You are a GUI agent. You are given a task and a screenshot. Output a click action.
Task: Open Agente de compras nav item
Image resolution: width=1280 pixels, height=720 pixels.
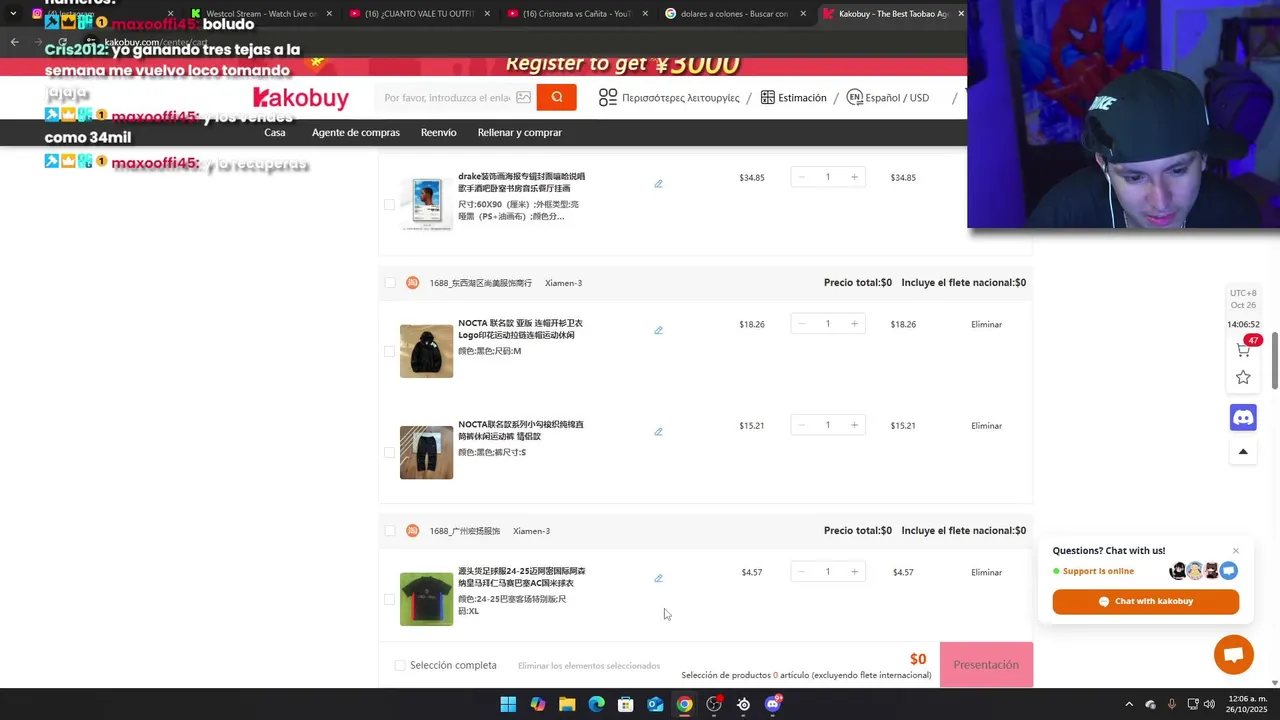(356, 132)
